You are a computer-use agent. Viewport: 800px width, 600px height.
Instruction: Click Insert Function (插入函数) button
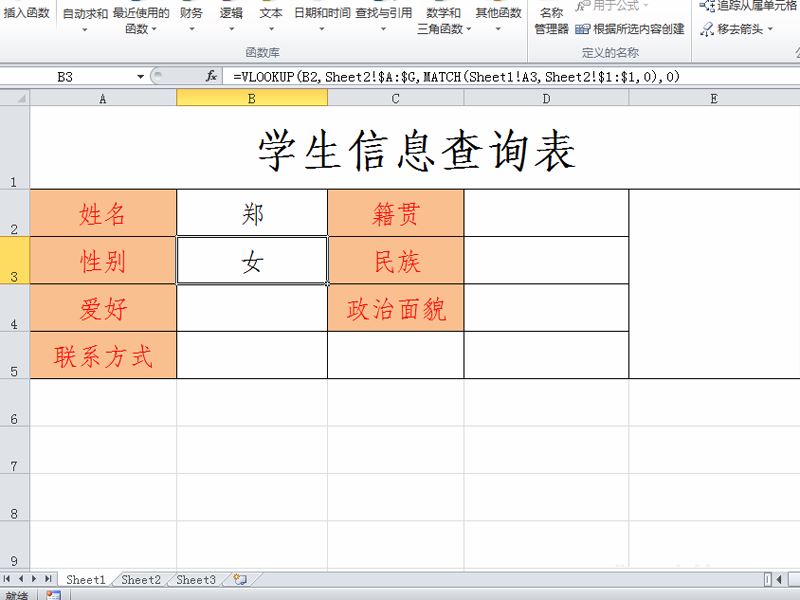click(x=27, y=14)
